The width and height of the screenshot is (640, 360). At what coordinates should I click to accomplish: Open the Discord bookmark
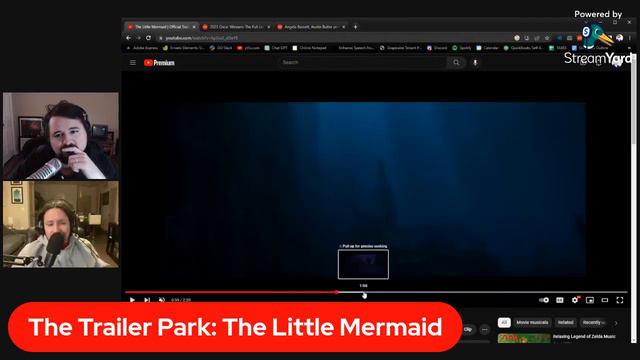437,48
